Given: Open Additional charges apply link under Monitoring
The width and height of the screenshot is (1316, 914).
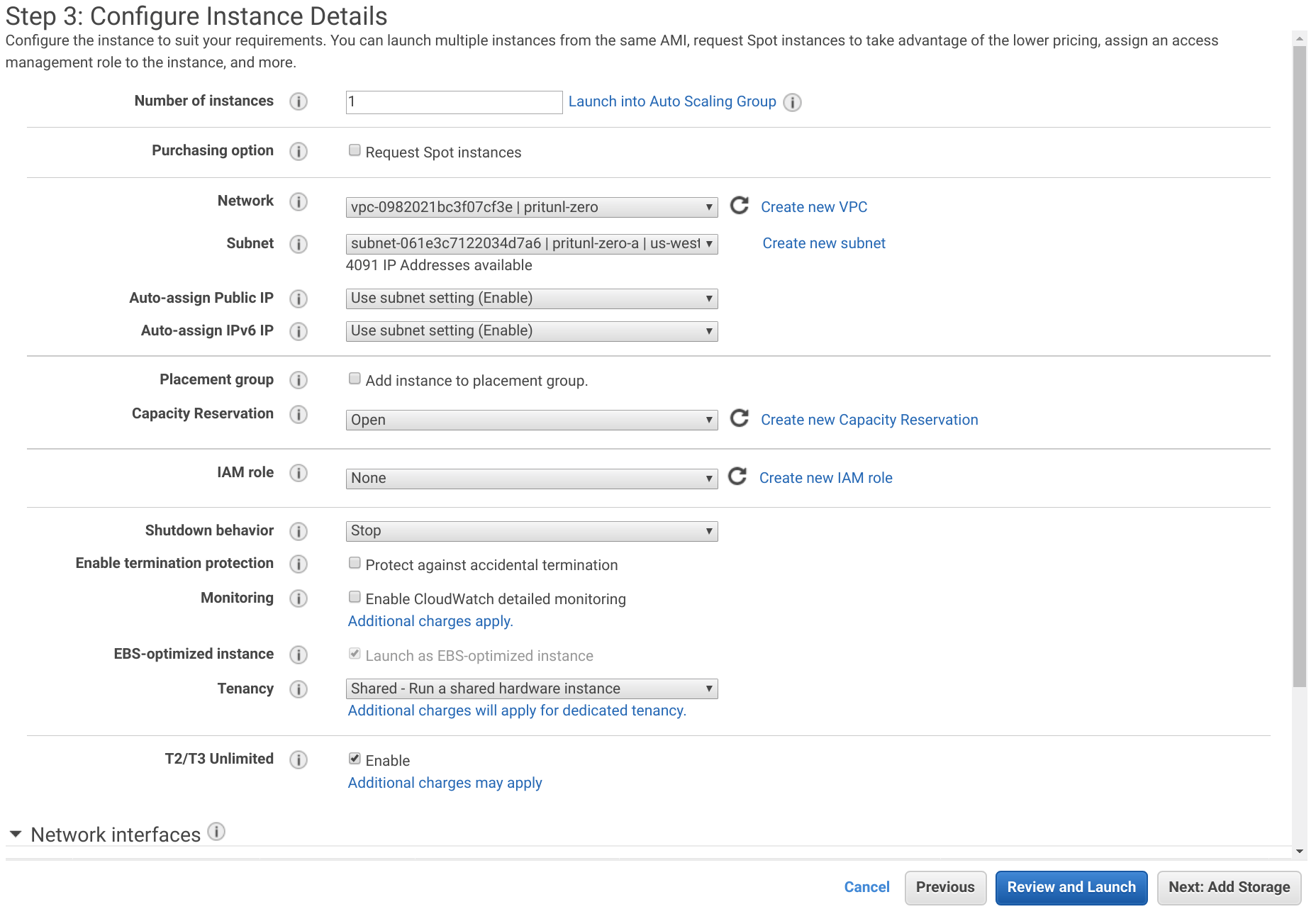Looking at the screenshot, I should tap(430, 621).
